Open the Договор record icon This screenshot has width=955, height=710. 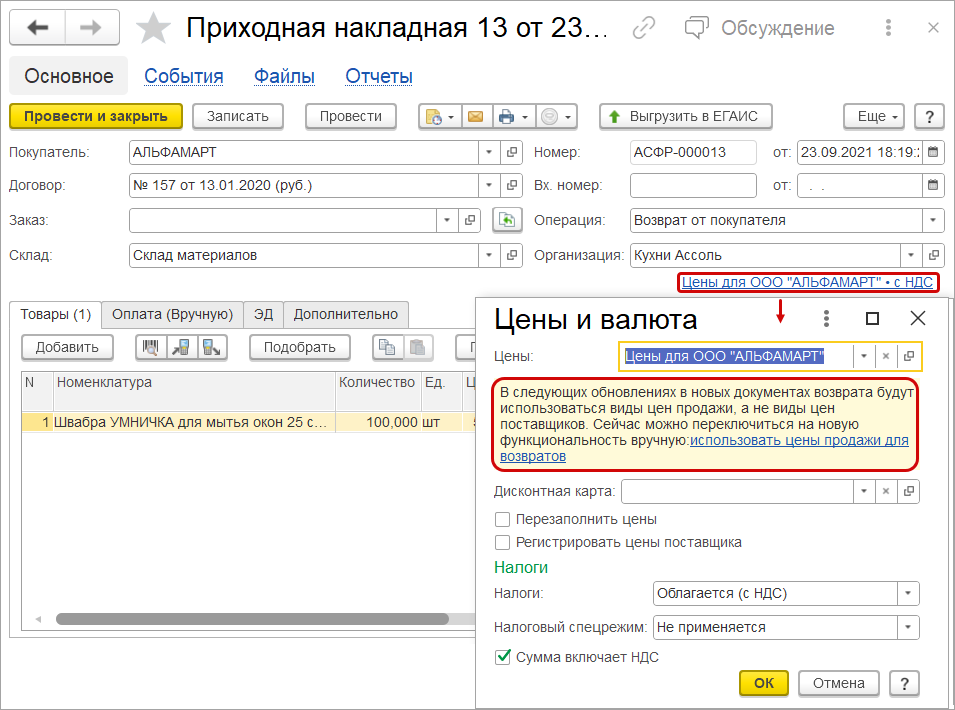point(512,185)
